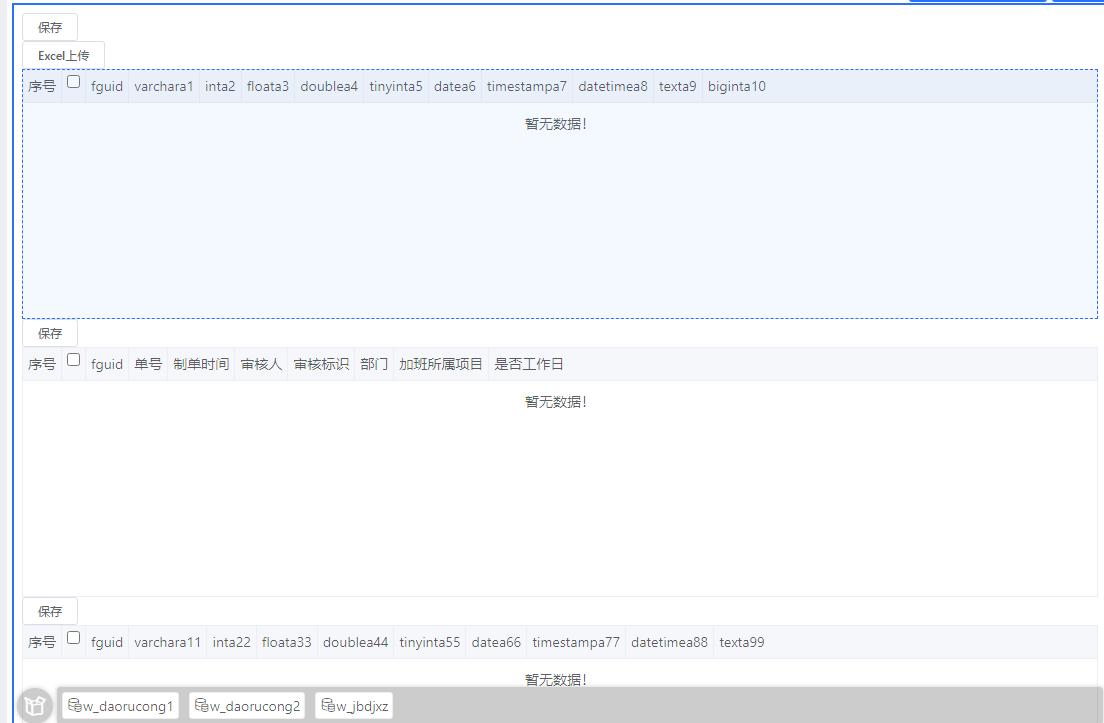Click the 是否工作日 column header
Image resolution: width=1104 pixels, height=723 pixels.
pos(529,365)
